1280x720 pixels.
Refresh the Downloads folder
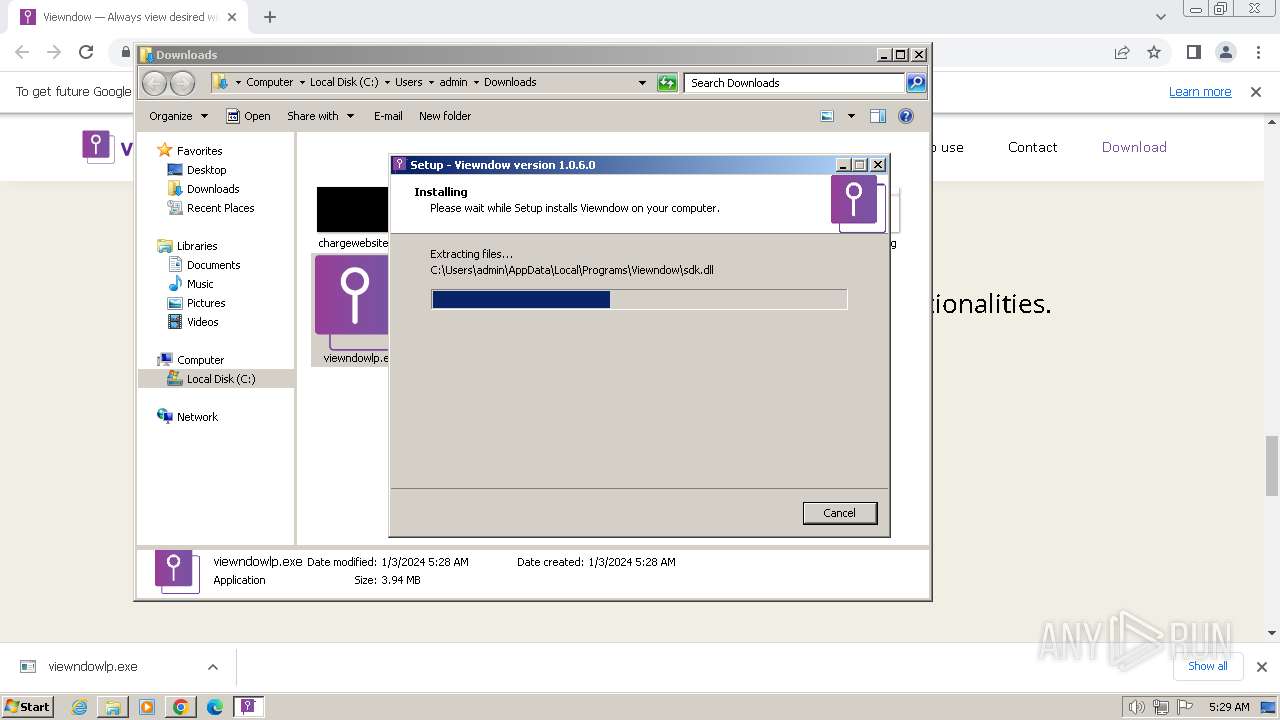coord(667,83)
